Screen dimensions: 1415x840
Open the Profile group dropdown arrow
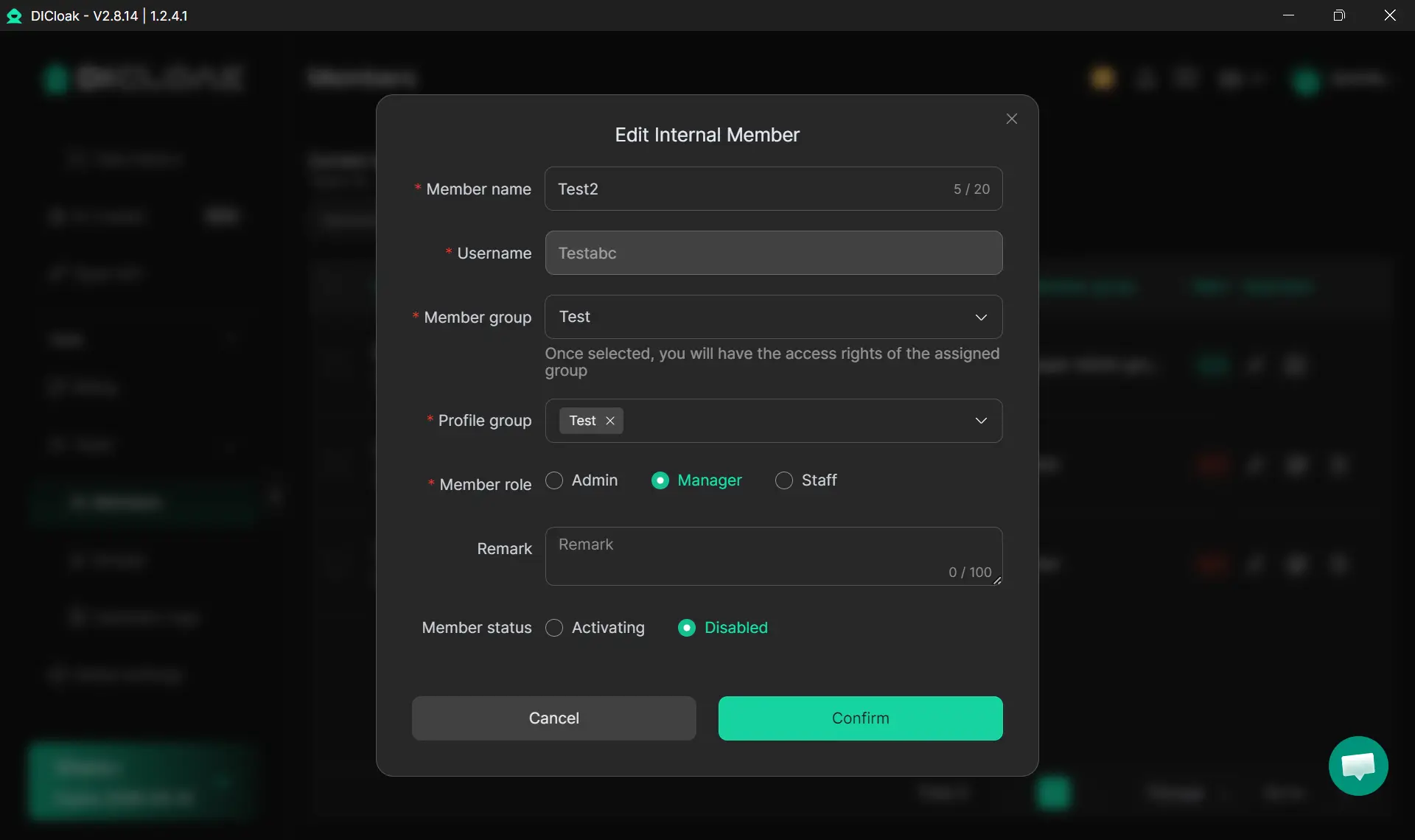(x=980, y=421)
